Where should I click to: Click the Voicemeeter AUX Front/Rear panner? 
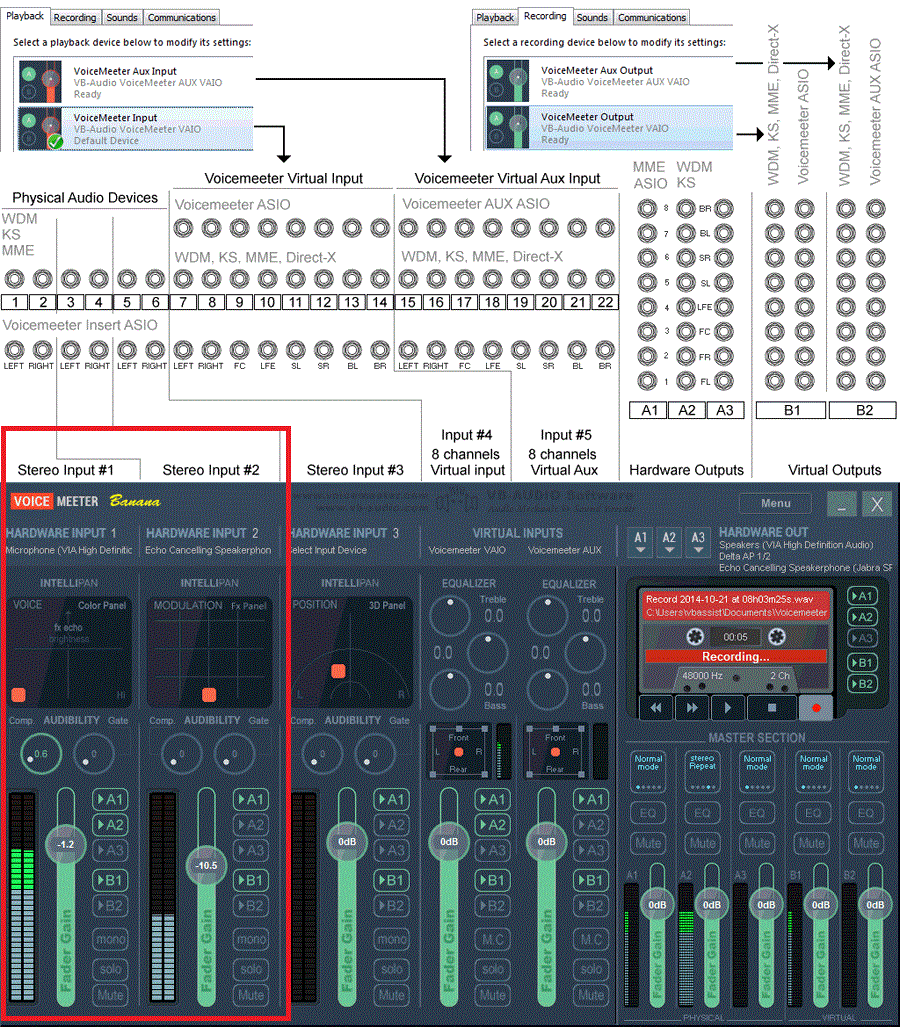(555, 751)
